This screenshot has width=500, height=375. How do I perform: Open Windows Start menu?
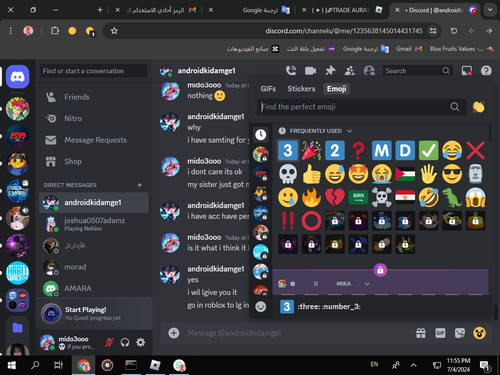pyautogui.click(x=11, y=365)
